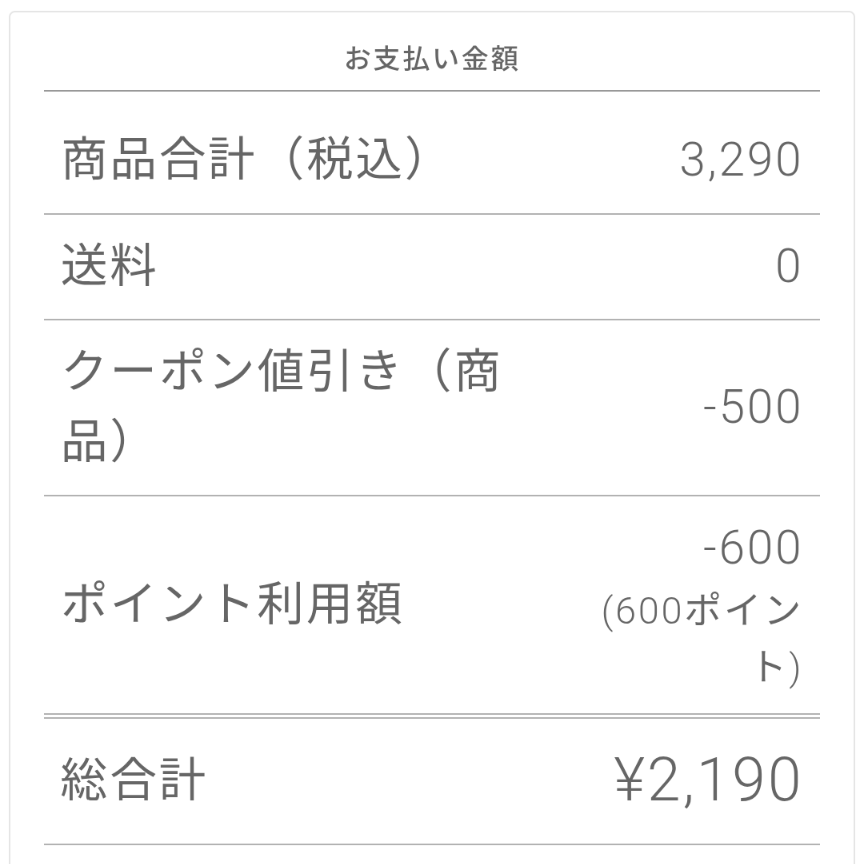This screenshot has height=864, width=864.
Task: Select the 総合計 label
Action: coord(133,779)
